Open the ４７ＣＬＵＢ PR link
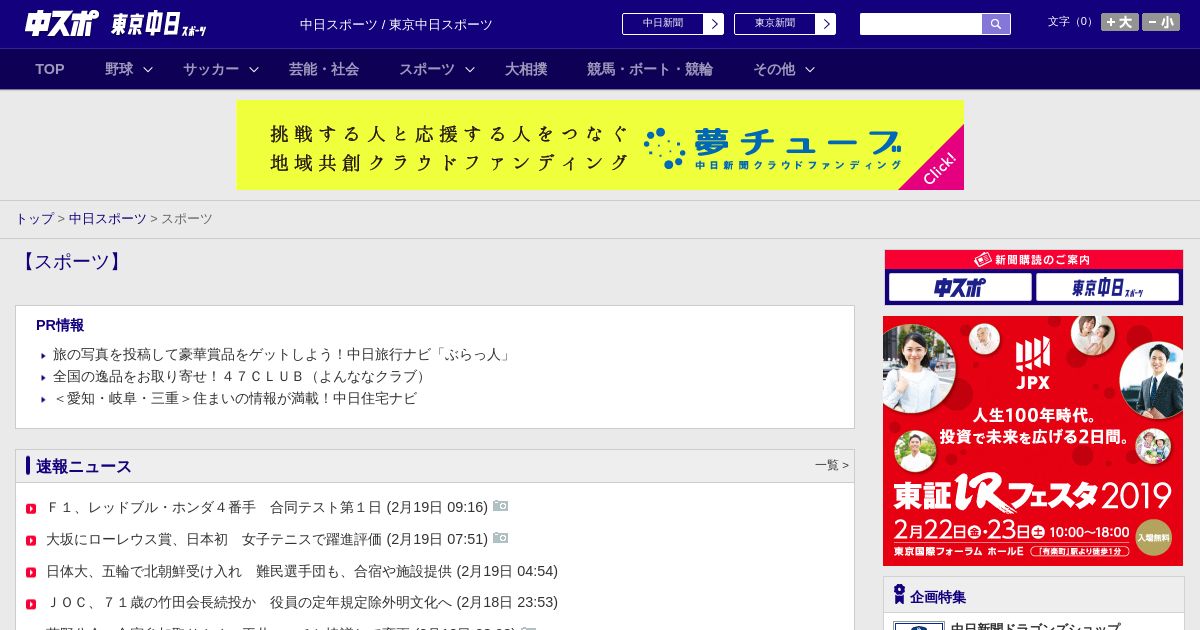Viewport: 1200px width, 630px height. 242,376
